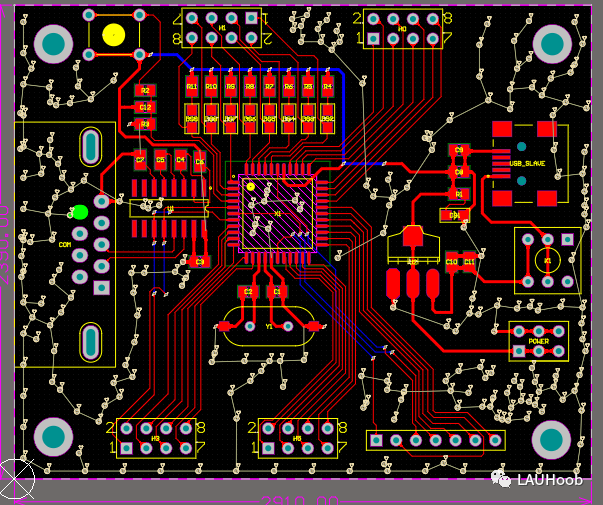Screen dimensions: 603x505
Task: Select the diode below resistor R1
Action: [x=455, y=216]
